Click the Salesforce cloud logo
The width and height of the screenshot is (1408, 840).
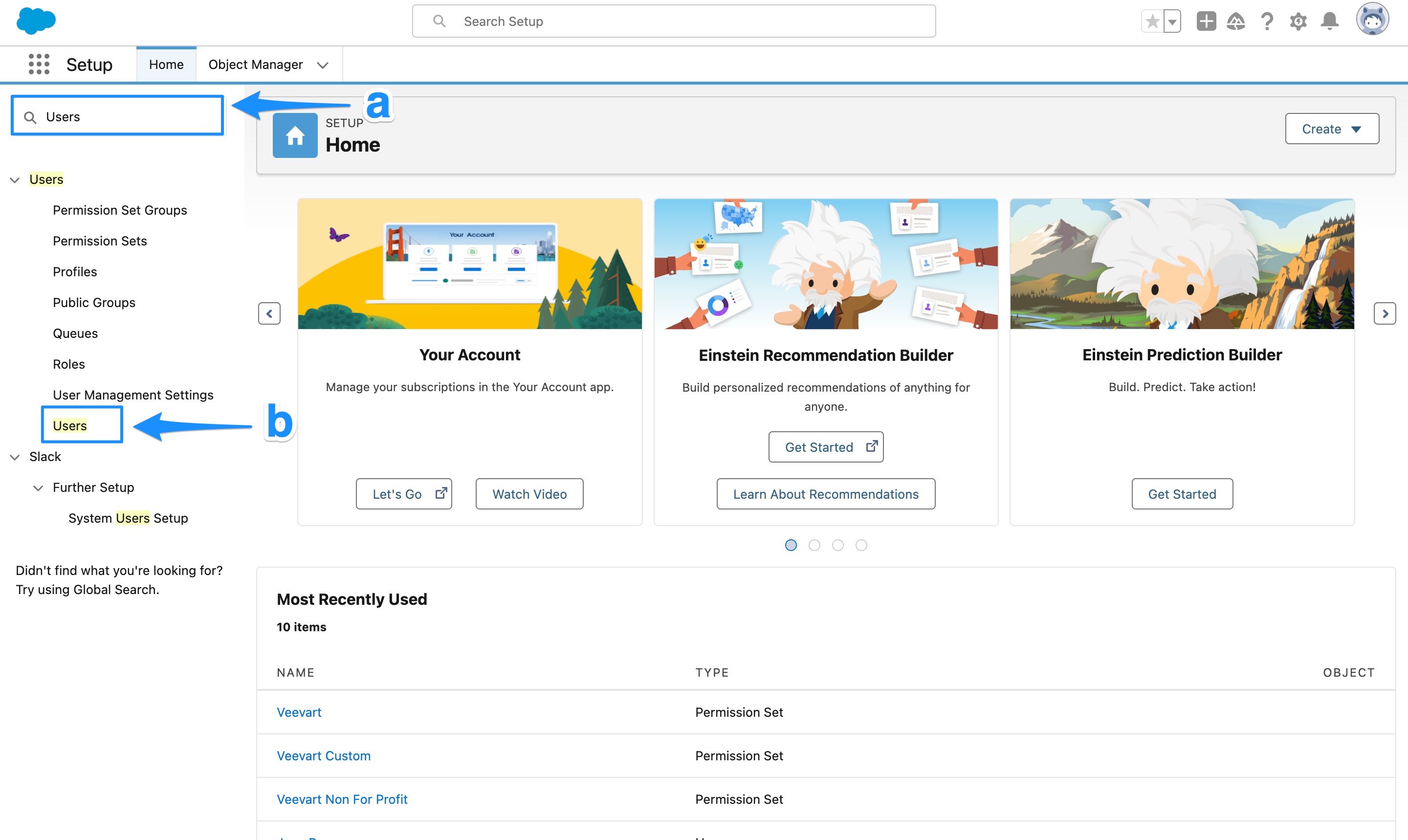click(36, 21)
